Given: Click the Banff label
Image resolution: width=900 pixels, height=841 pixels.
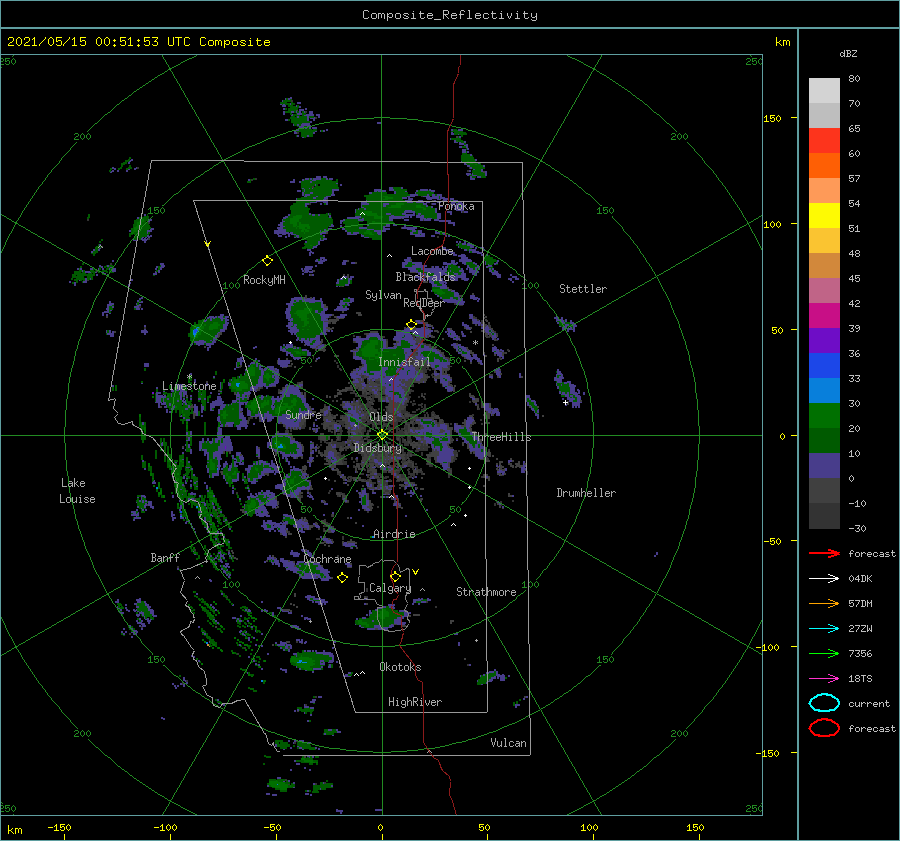Looking at the screenshot, I should tap(165, 557).
